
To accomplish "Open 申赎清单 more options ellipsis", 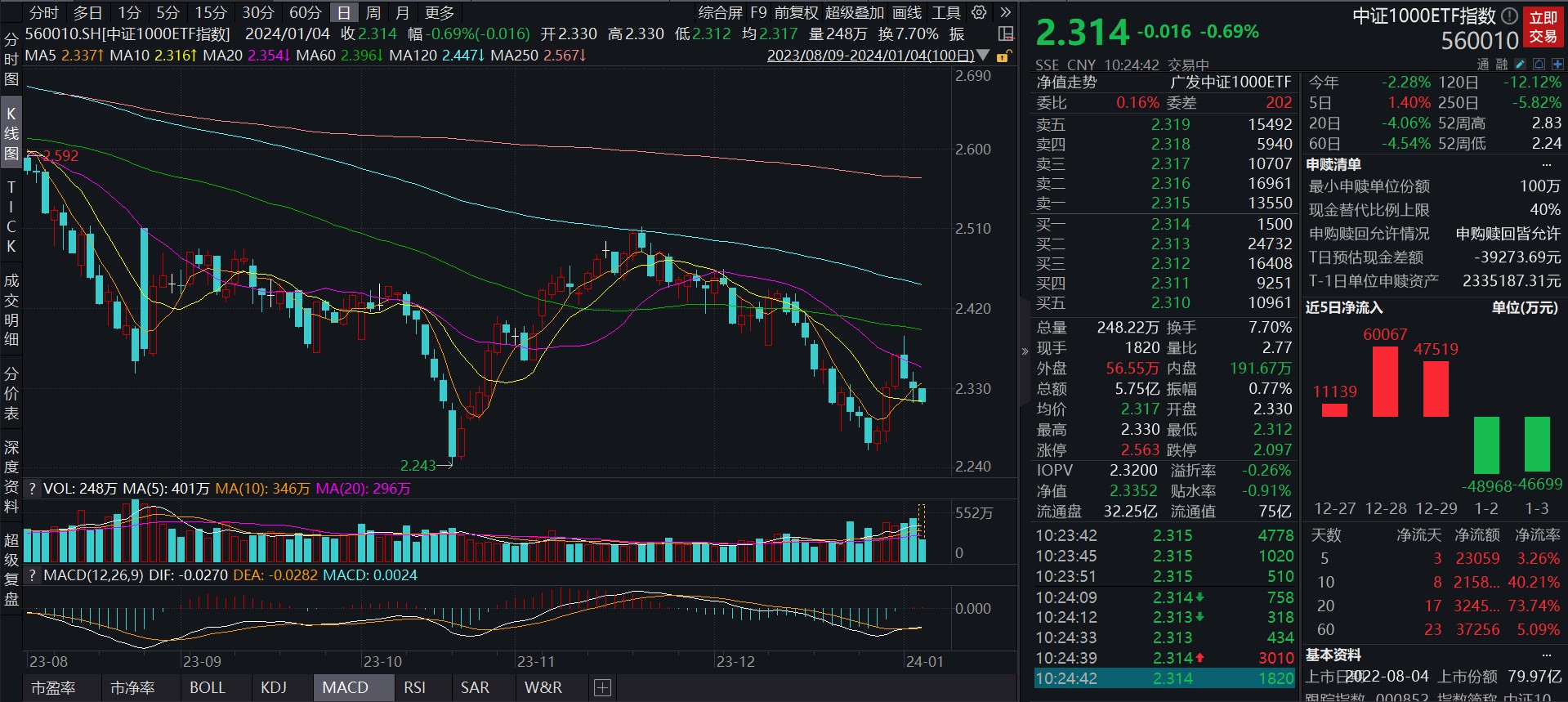I will (1546, 164).
